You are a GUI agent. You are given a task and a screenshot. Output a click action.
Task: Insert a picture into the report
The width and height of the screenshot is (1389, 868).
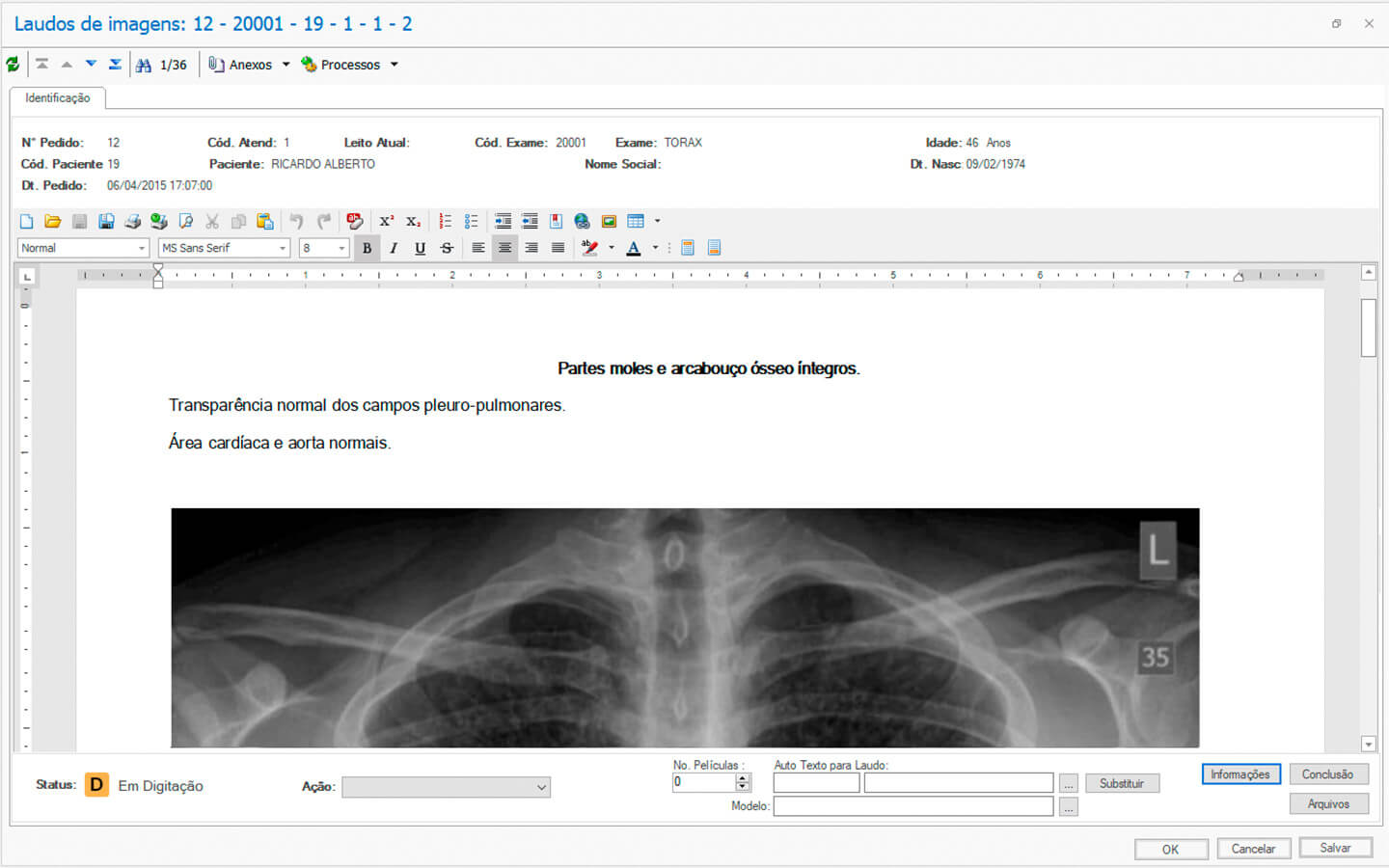coord(609,221)
